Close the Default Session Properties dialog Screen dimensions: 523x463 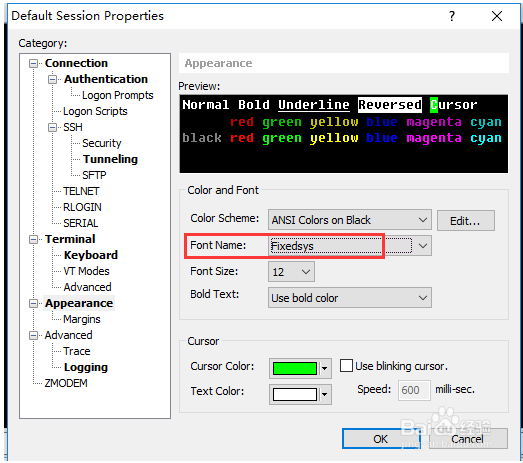(497, 16)
